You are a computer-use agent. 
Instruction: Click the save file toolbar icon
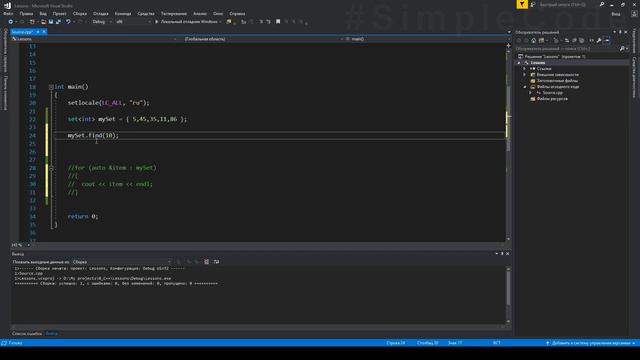coord(51,22)
